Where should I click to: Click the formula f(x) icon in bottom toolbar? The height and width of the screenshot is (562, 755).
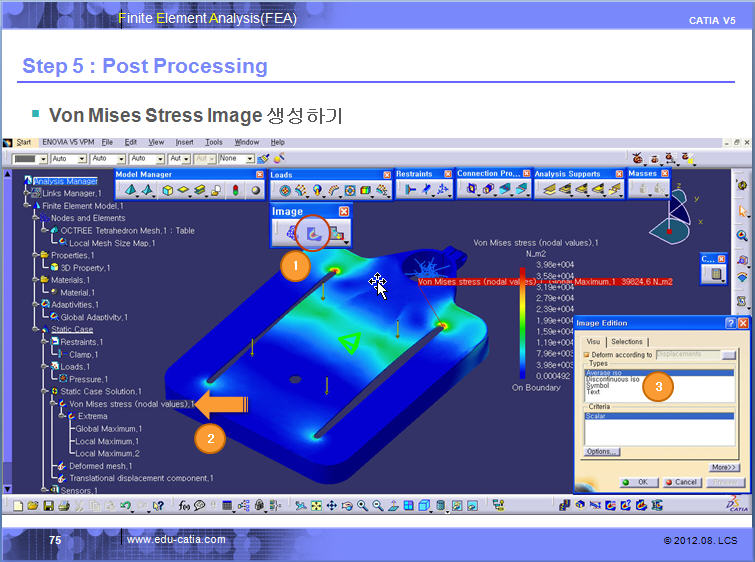pyautogui.click(x=184, y=505)
